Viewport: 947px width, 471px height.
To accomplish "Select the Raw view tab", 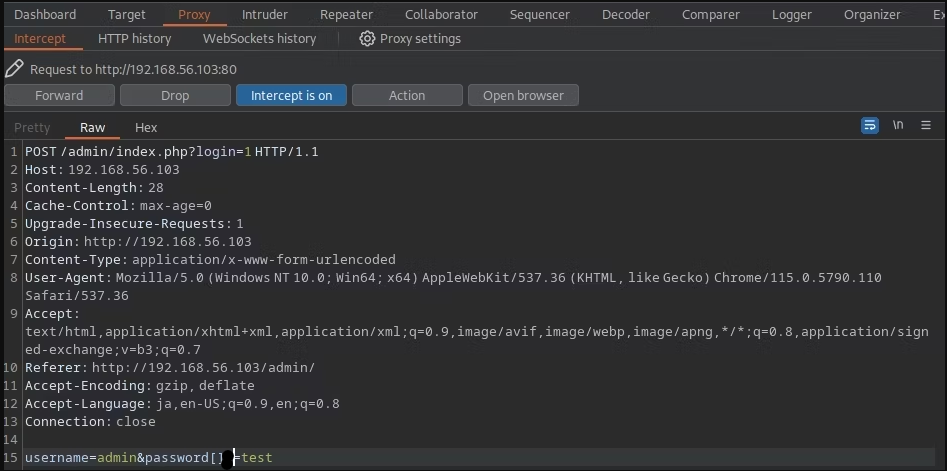I will click(x=92, y=127).
